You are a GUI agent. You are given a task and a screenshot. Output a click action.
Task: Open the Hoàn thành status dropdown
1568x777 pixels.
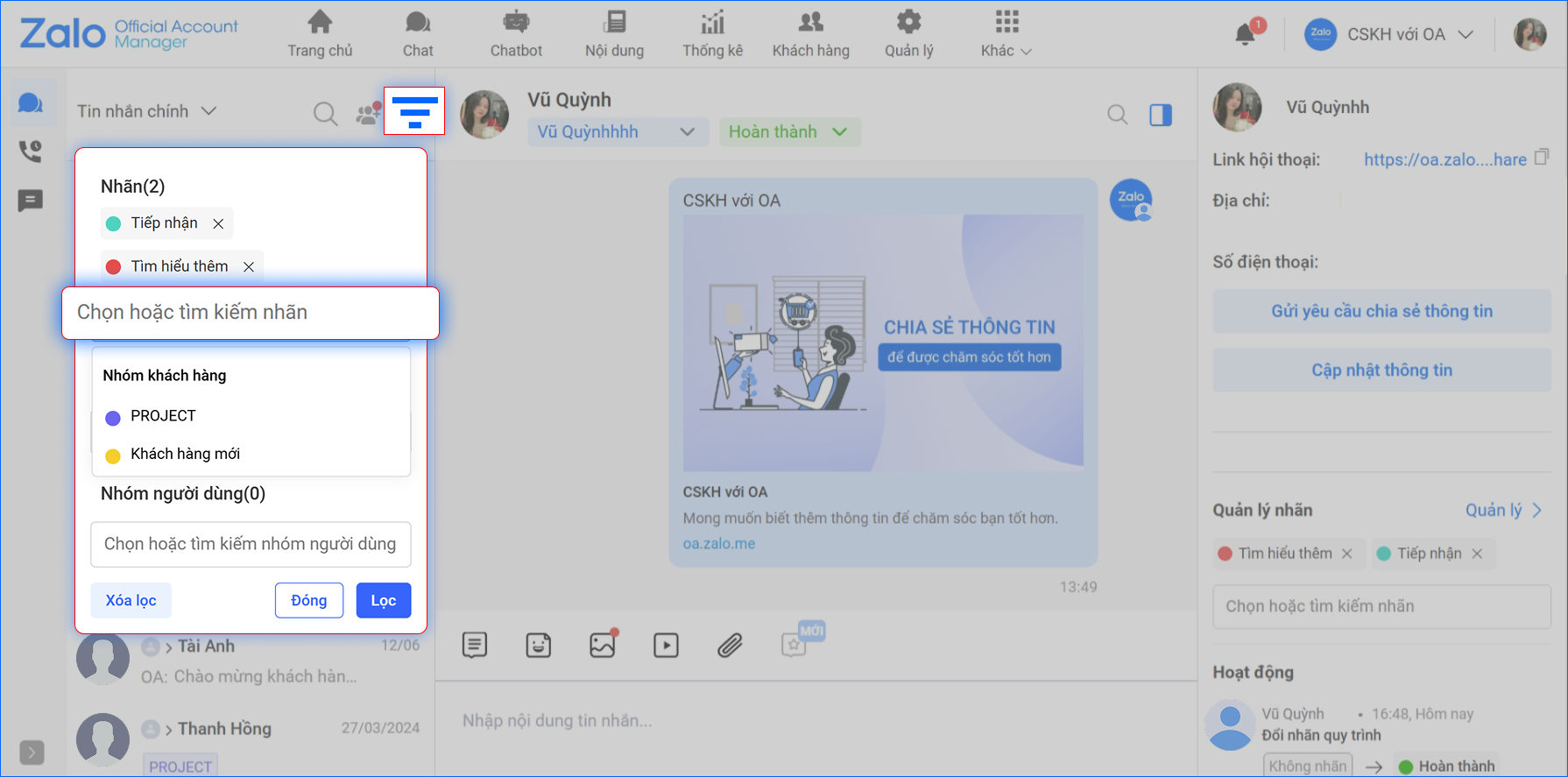788,132
